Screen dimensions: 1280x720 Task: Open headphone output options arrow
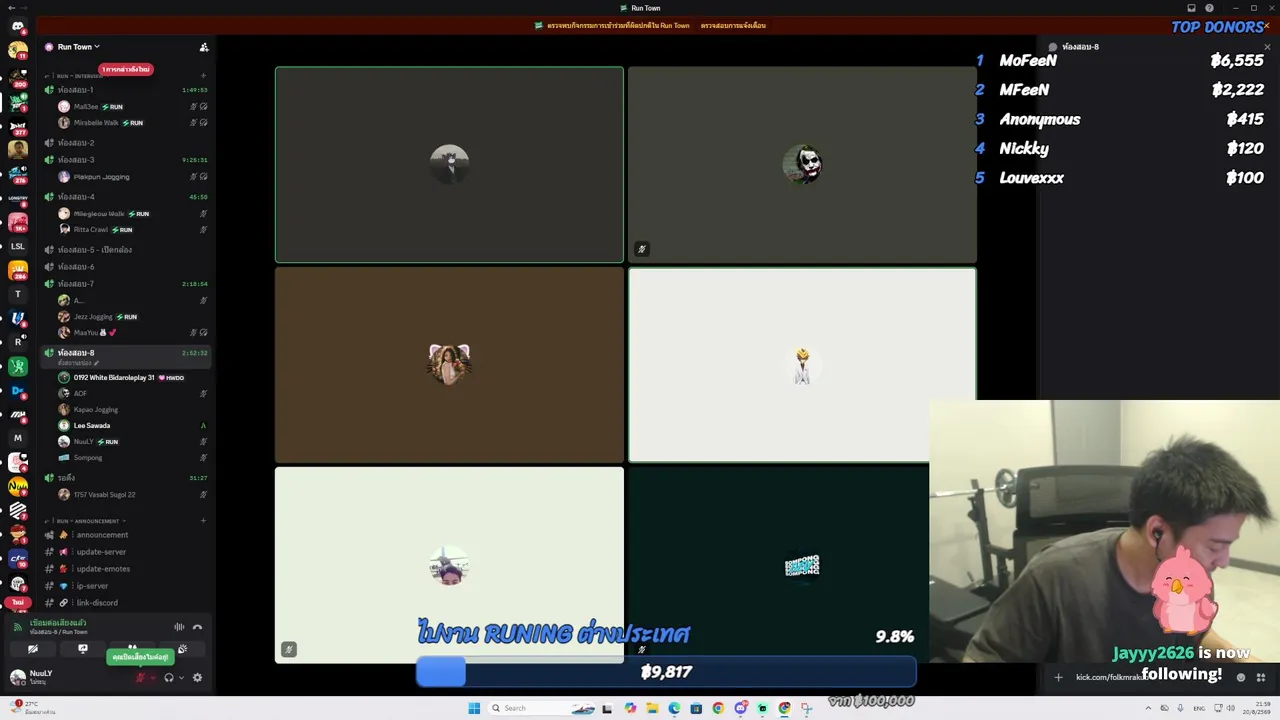[181, 678]
